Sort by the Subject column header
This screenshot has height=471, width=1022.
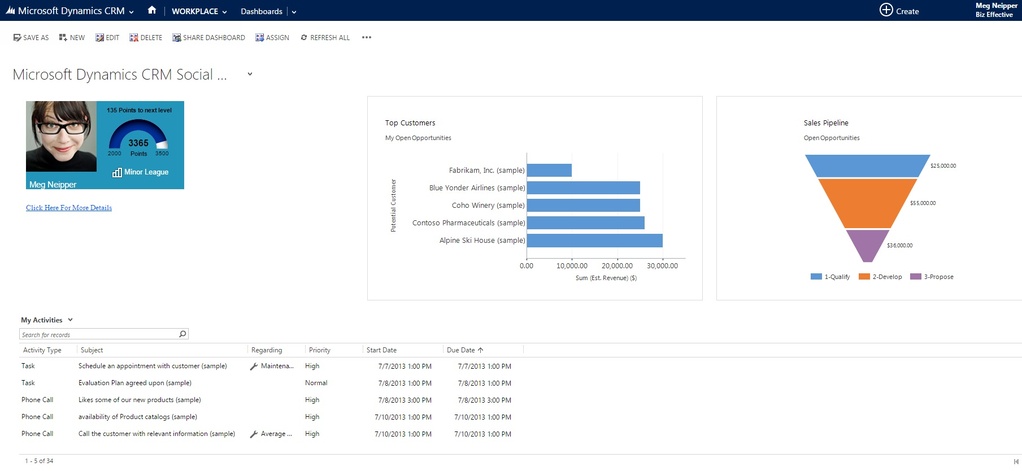(x=91, y=350)
